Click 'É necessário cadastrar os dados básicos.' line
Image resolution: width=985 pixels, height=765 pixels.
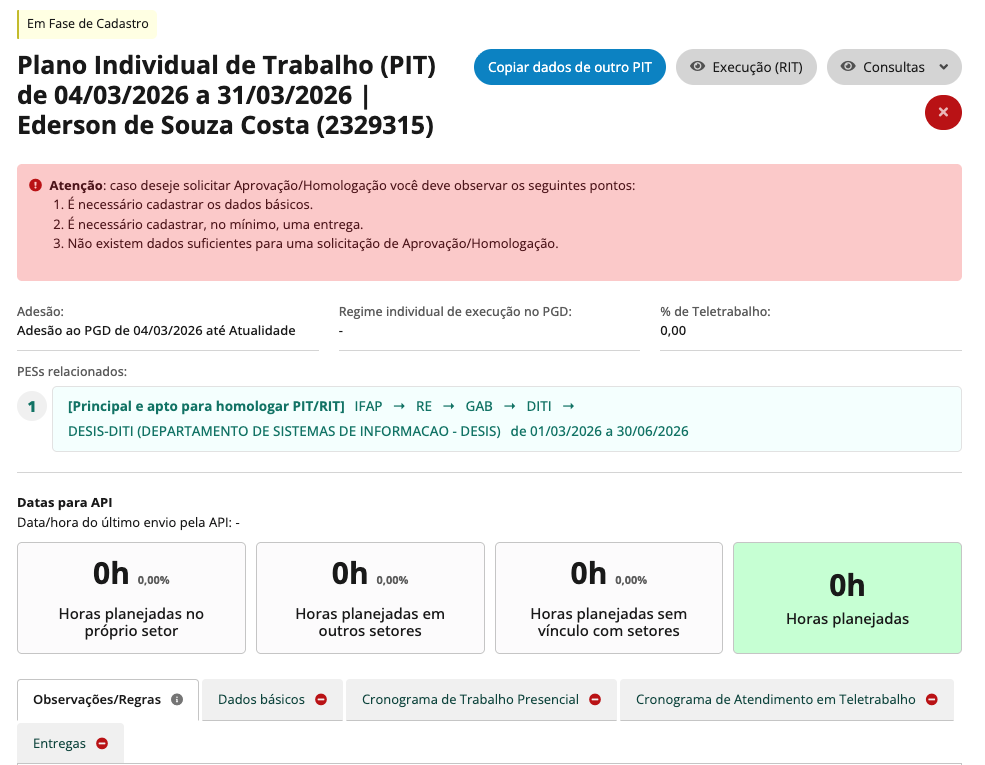pos(190,205)
